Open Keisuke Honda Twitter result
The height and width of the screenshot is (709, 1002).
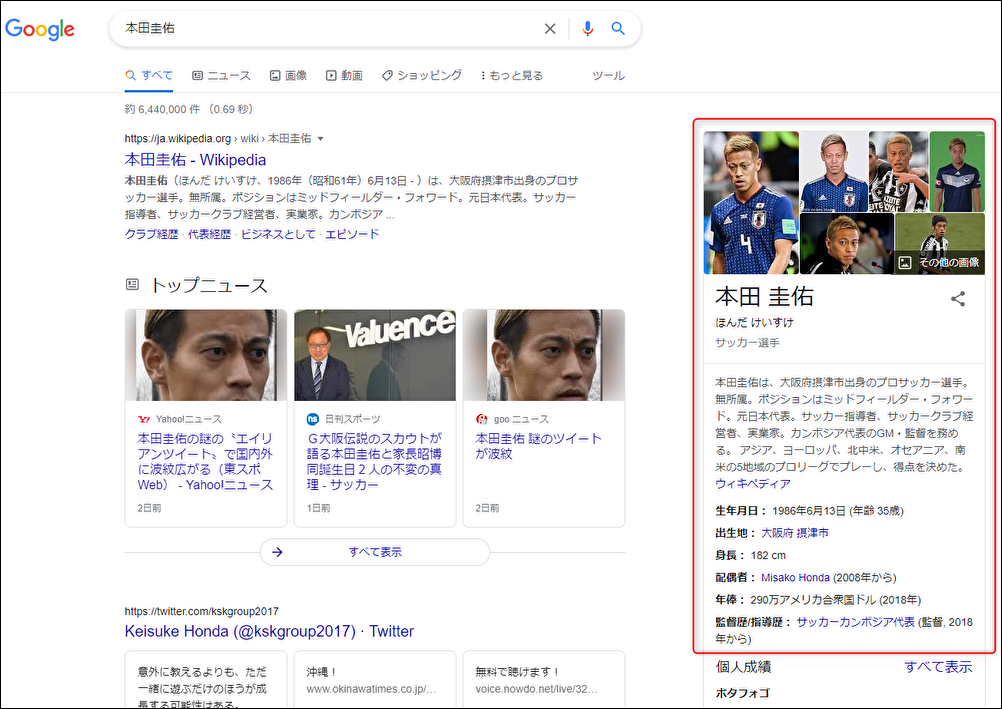tap(269, 631)
